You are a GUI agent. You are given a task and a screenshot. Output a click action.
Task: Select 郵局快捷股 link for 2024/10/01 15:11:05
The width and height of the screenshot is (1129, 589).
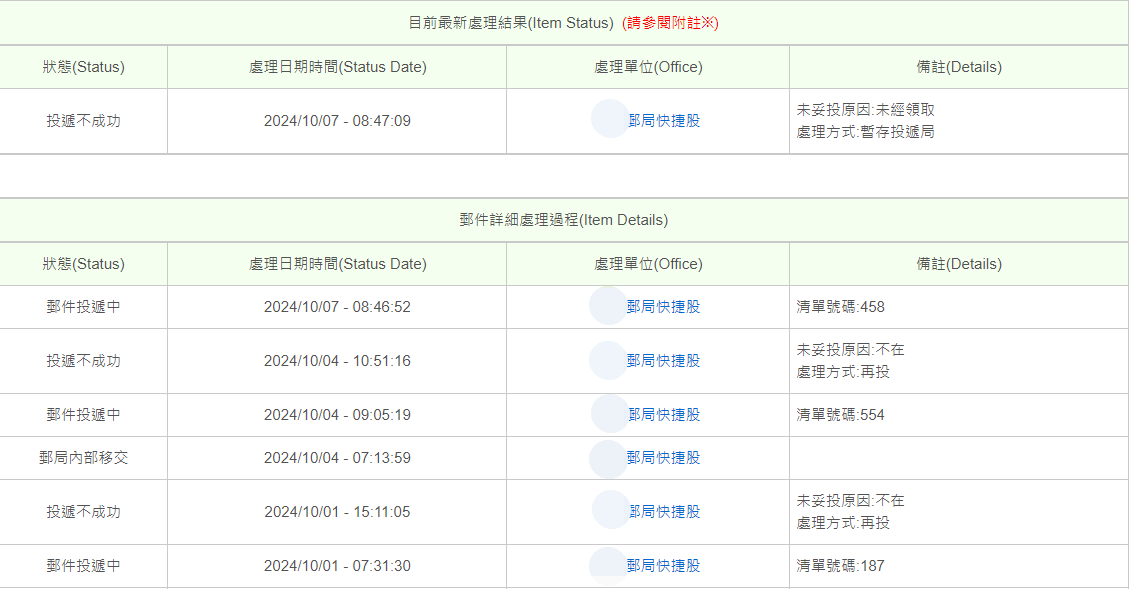[x=665, y=512]
